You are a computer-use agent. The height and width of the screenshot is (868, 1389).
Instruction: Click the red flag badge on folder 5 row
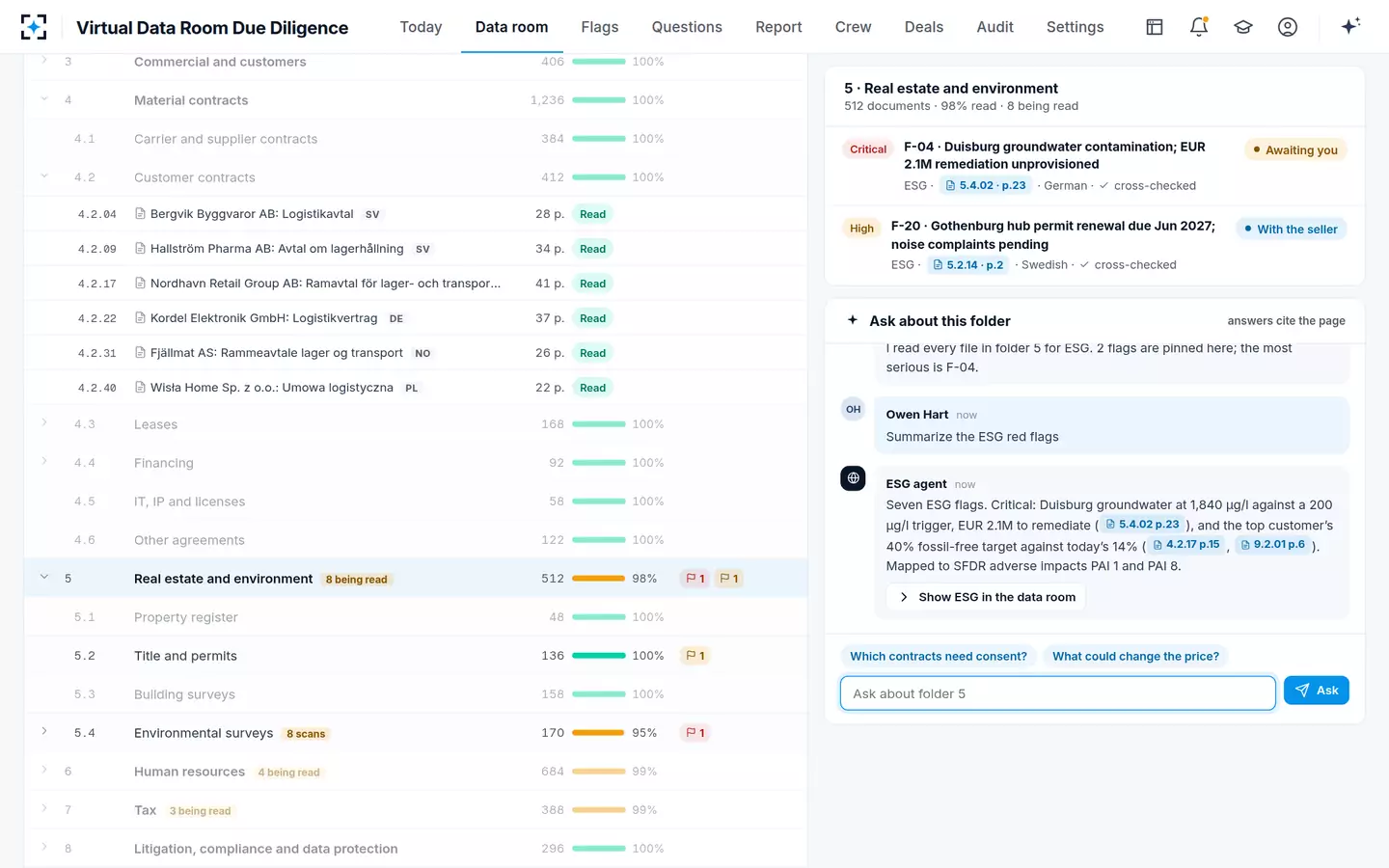(694, 579)
